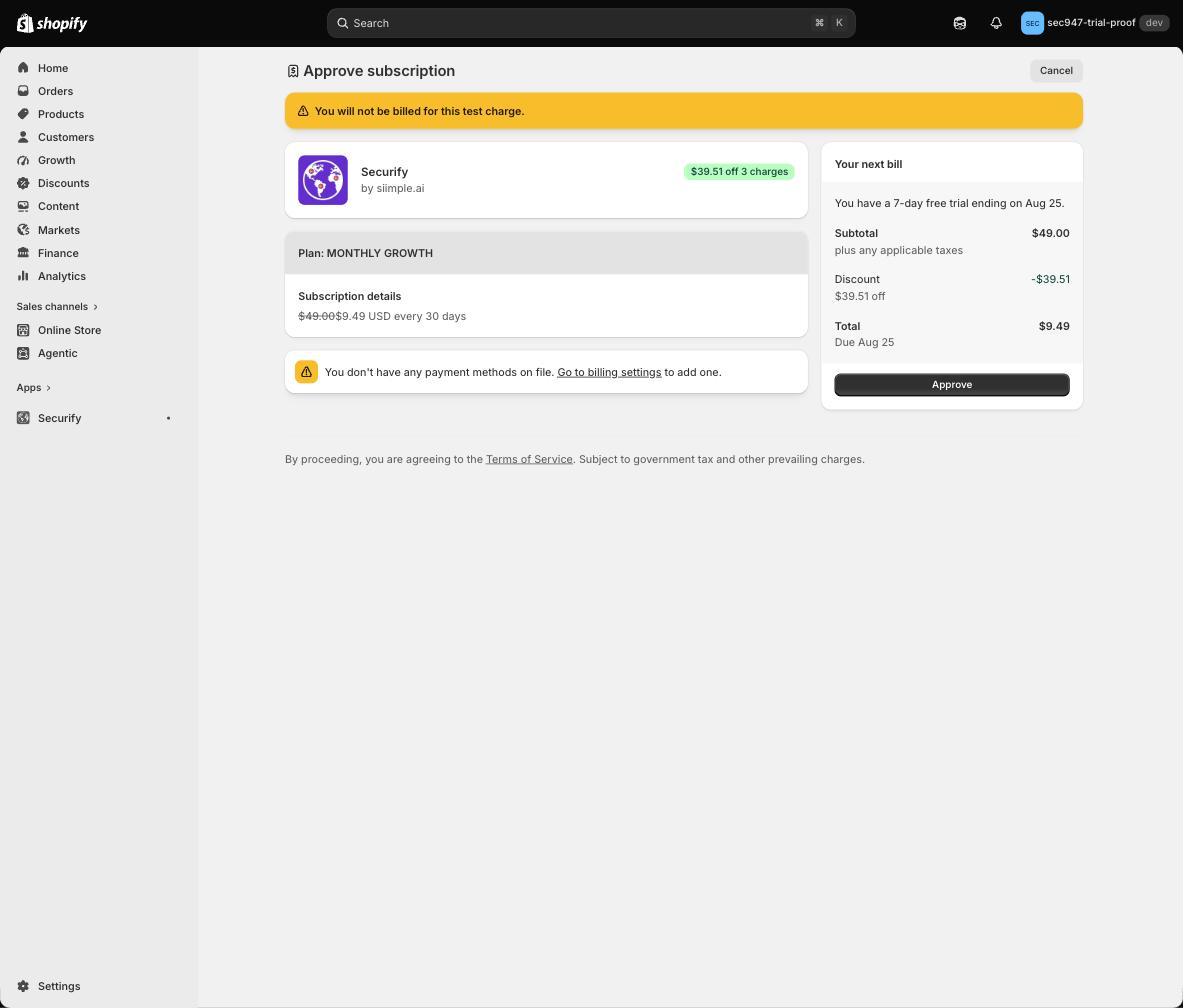Click the dev badge next to store name

(x=1154, y=23)
